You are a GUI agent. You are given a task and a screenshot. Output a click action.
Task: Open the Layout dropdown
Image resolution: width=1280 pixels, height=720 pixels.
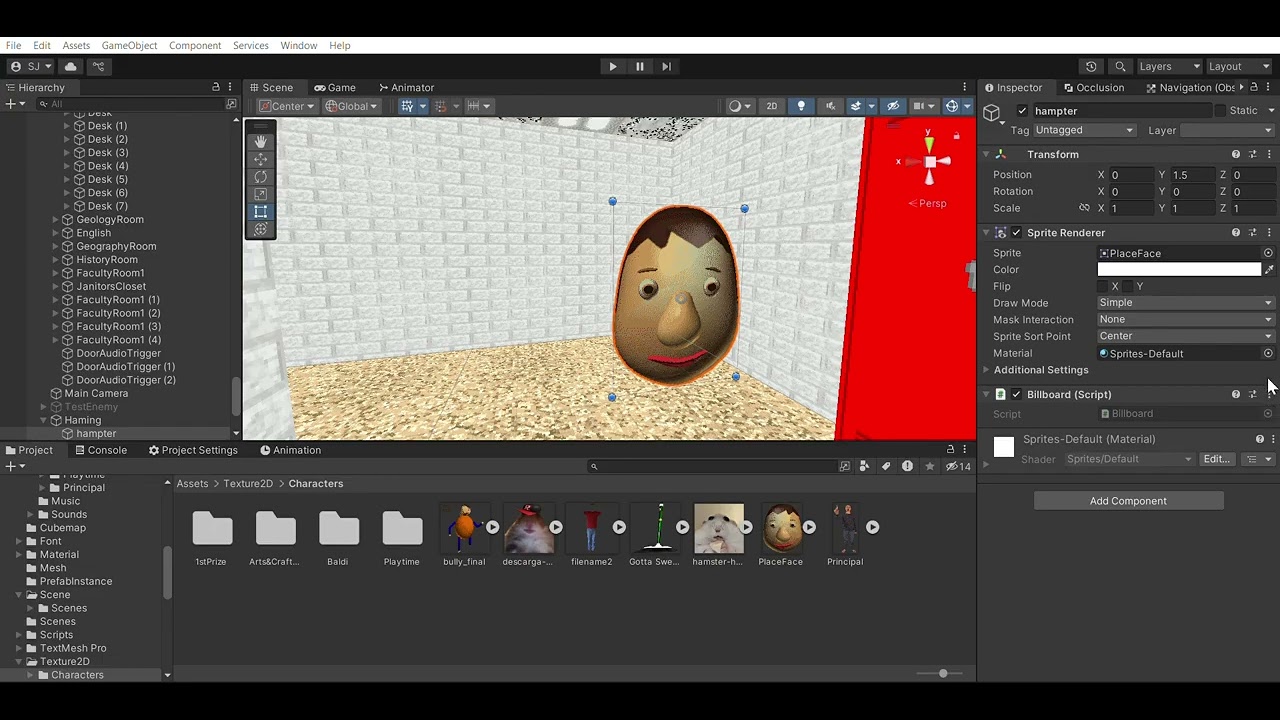tap(1238, 66)
